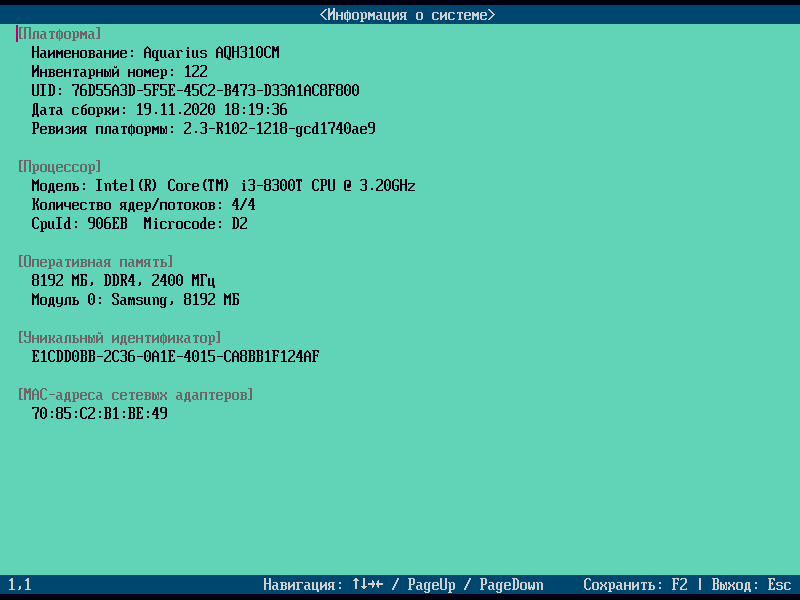800x600 pixels.
Task: Click the Инвентарный номер: 122 line
Action: 119,72
